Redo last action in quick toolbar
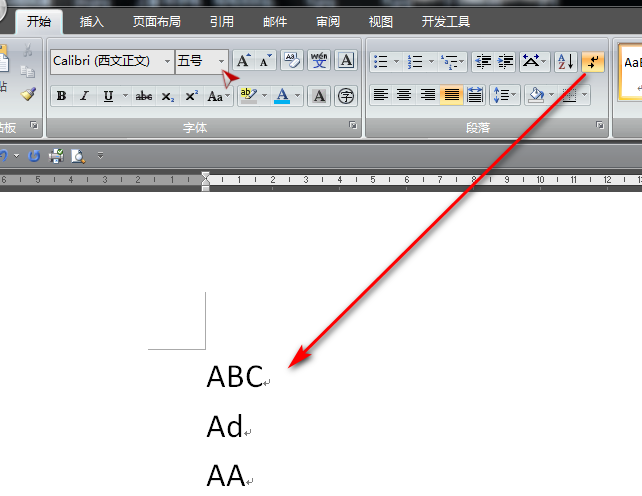 point(34,156)
